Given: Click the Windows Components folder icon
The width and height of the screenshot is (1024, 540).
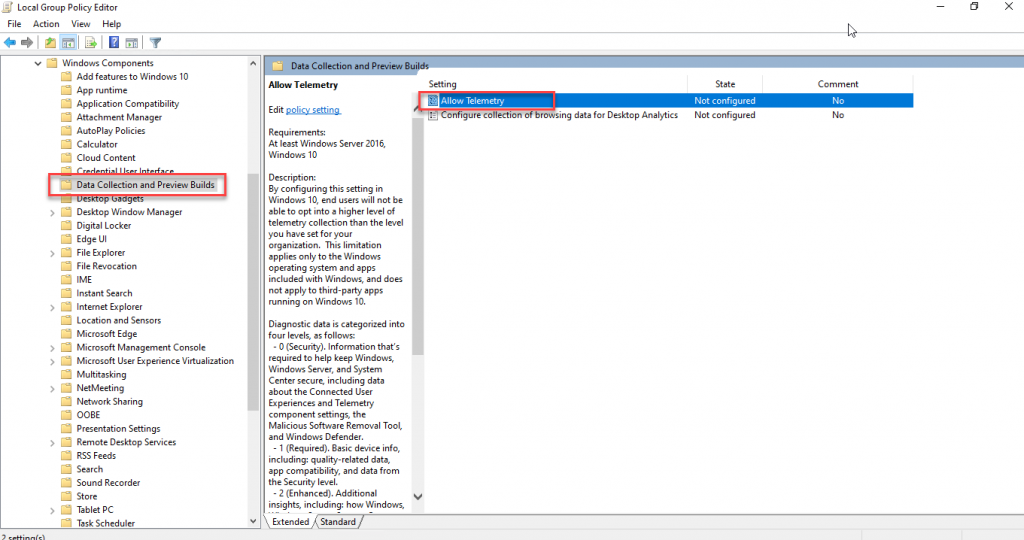Looking at the screenshot, I should click(52, 63).
